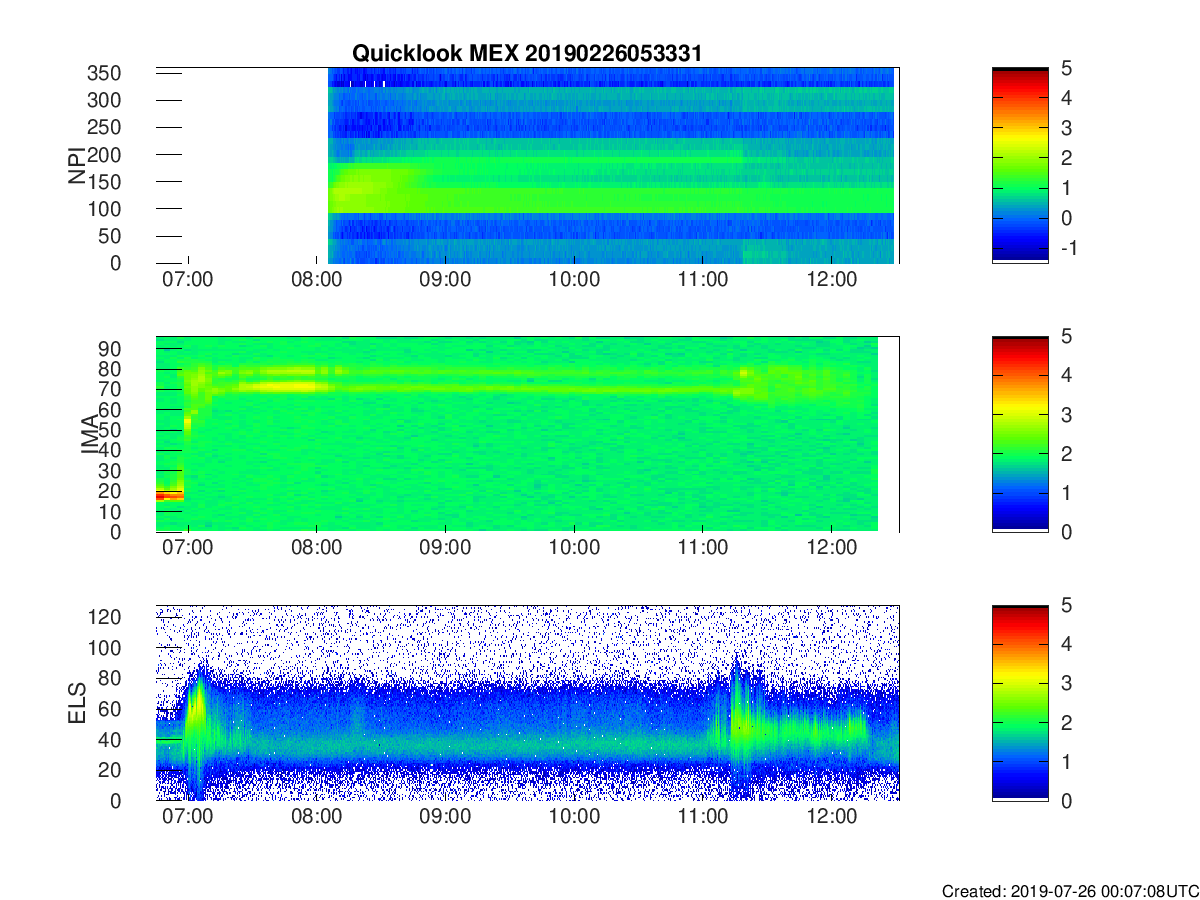Click the 10:00 label under IMA plot

pos(574,548)
